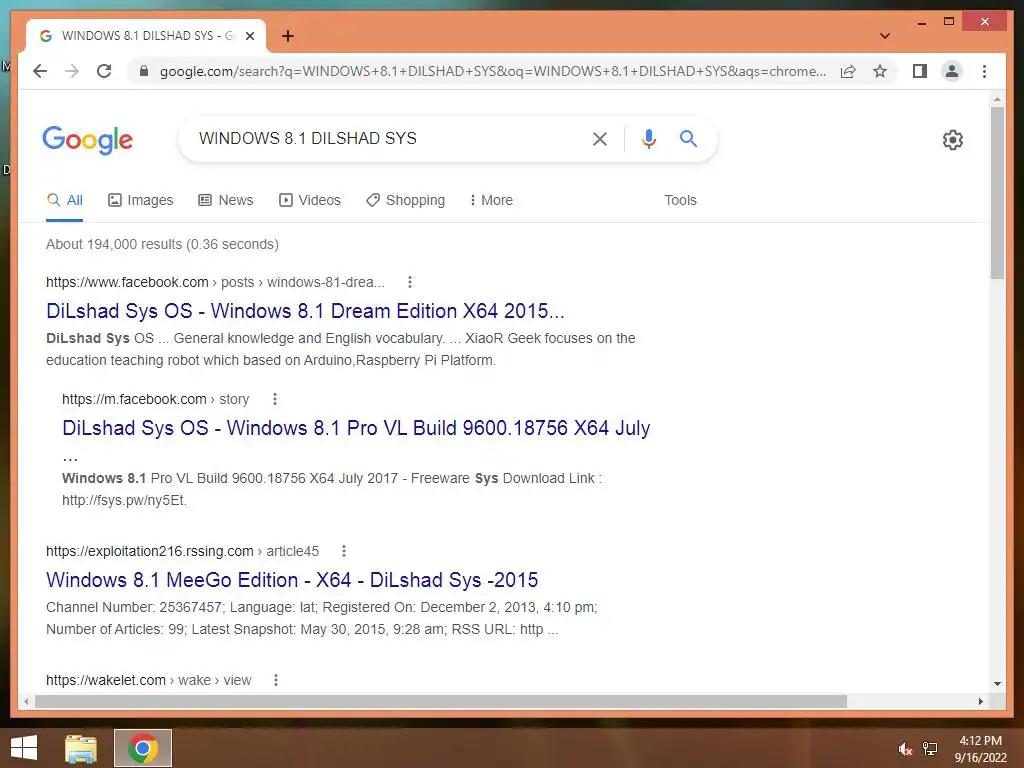Viewport: 1024px width, 768px height.
Task: Start voice search with the microphone
Action: click(x=648, y=138)
